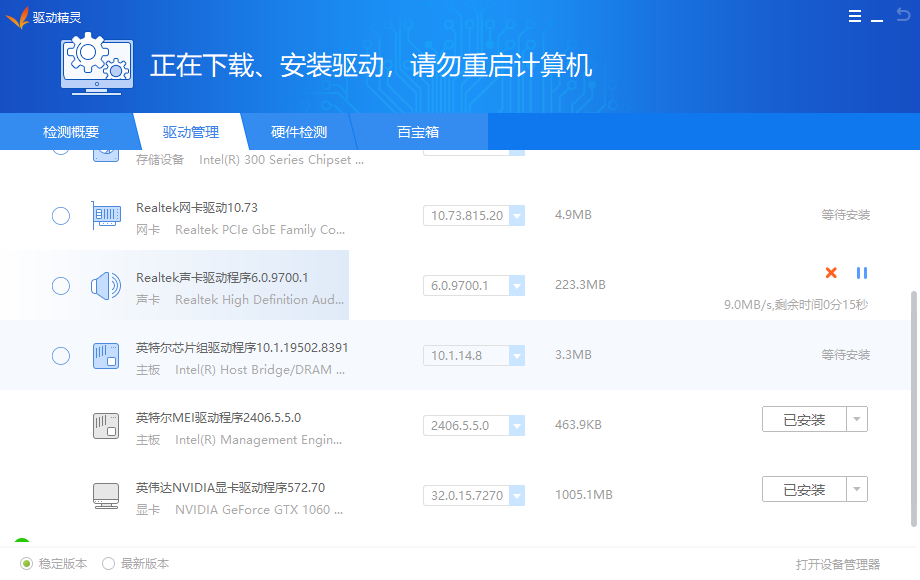
Task: Click the 4.9MB size text
Action: [x=573, y=215]
